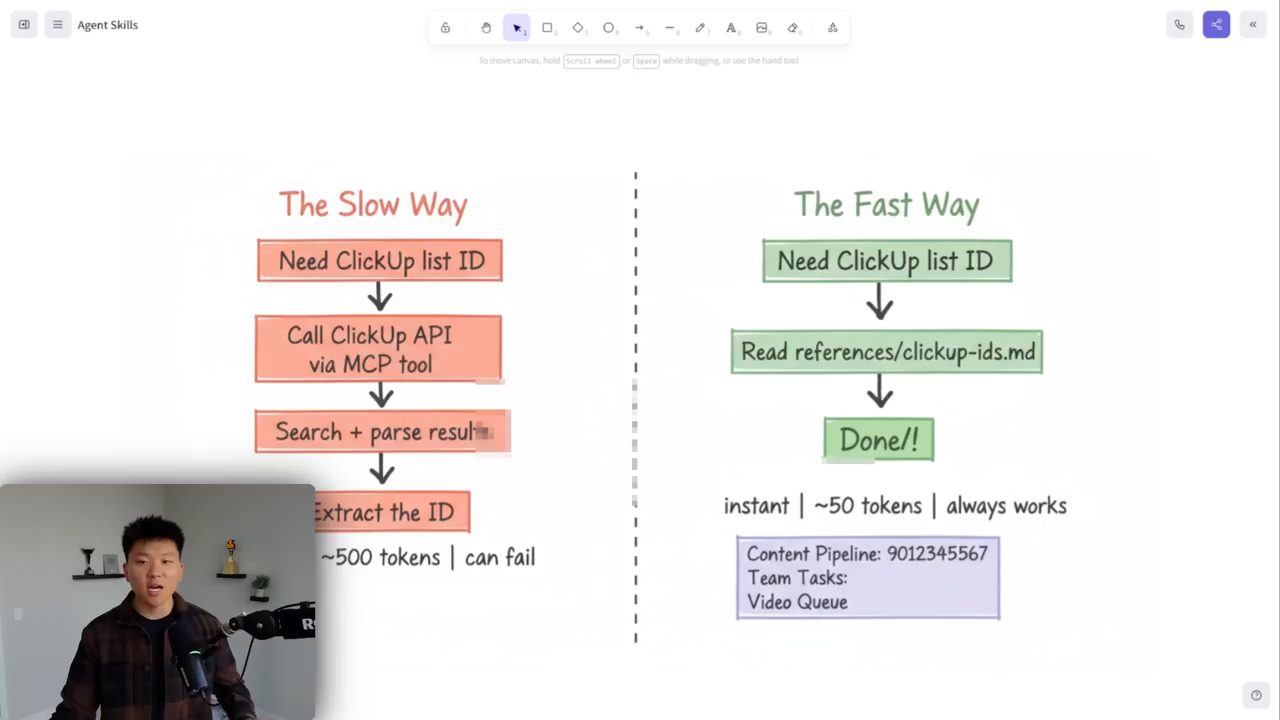This screenshot has width=1280, height=720.
Task: Select the green "Done!" box
Action: [879, 440]
